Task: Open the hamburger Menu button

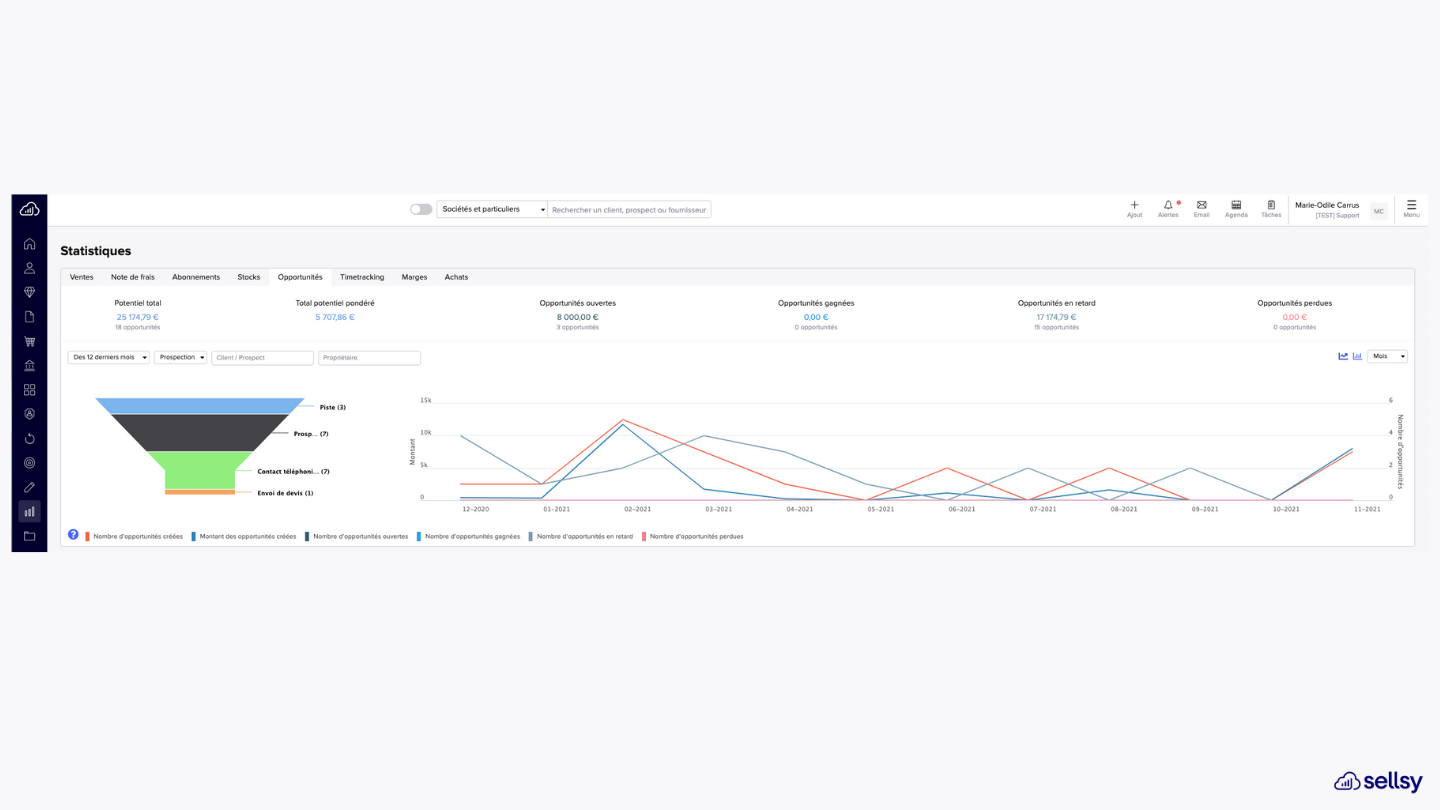Action: click(1411, 208)
